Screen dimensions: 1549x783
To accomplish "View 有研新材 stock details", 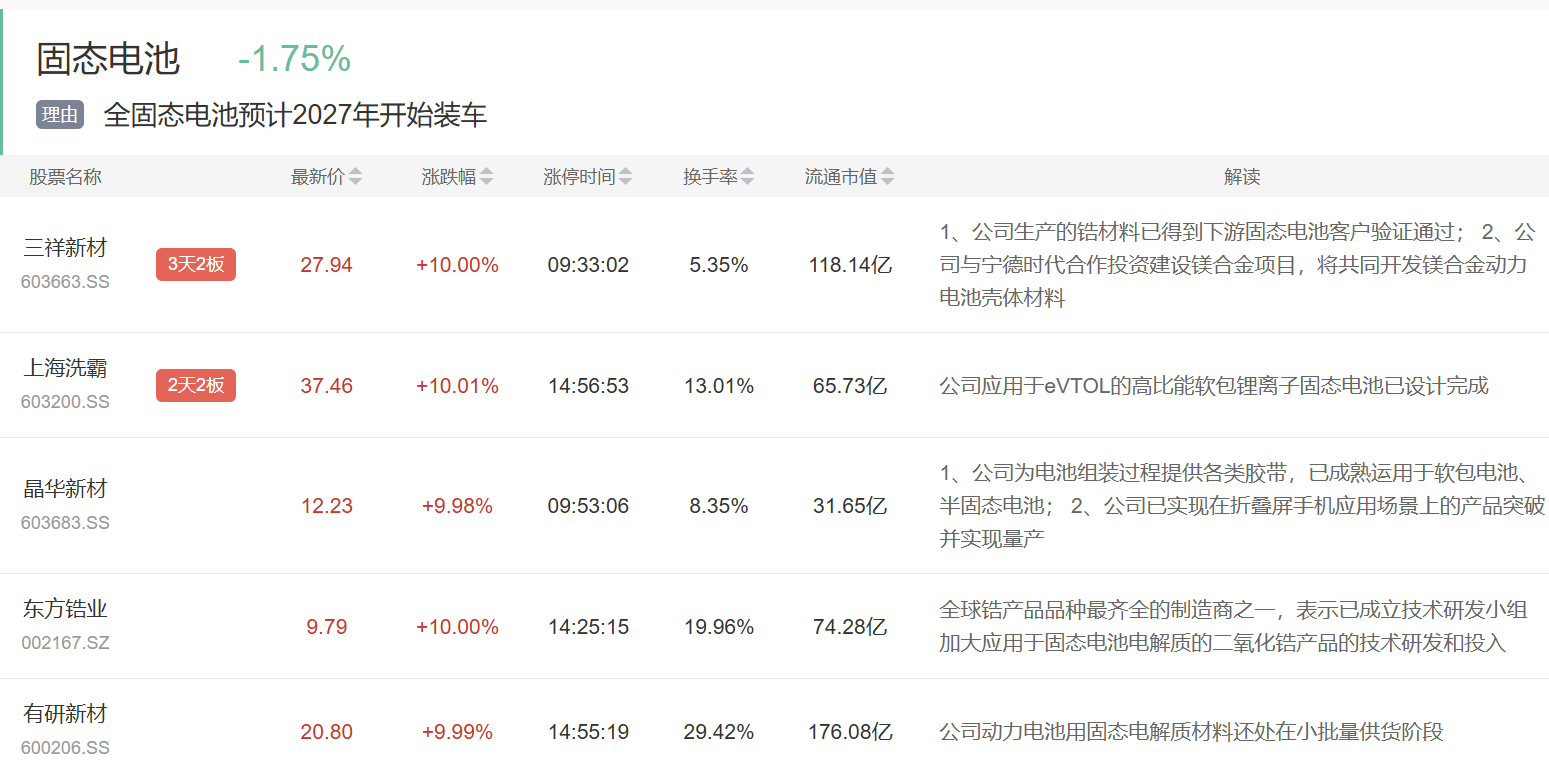I will click(x=65, y=714).
